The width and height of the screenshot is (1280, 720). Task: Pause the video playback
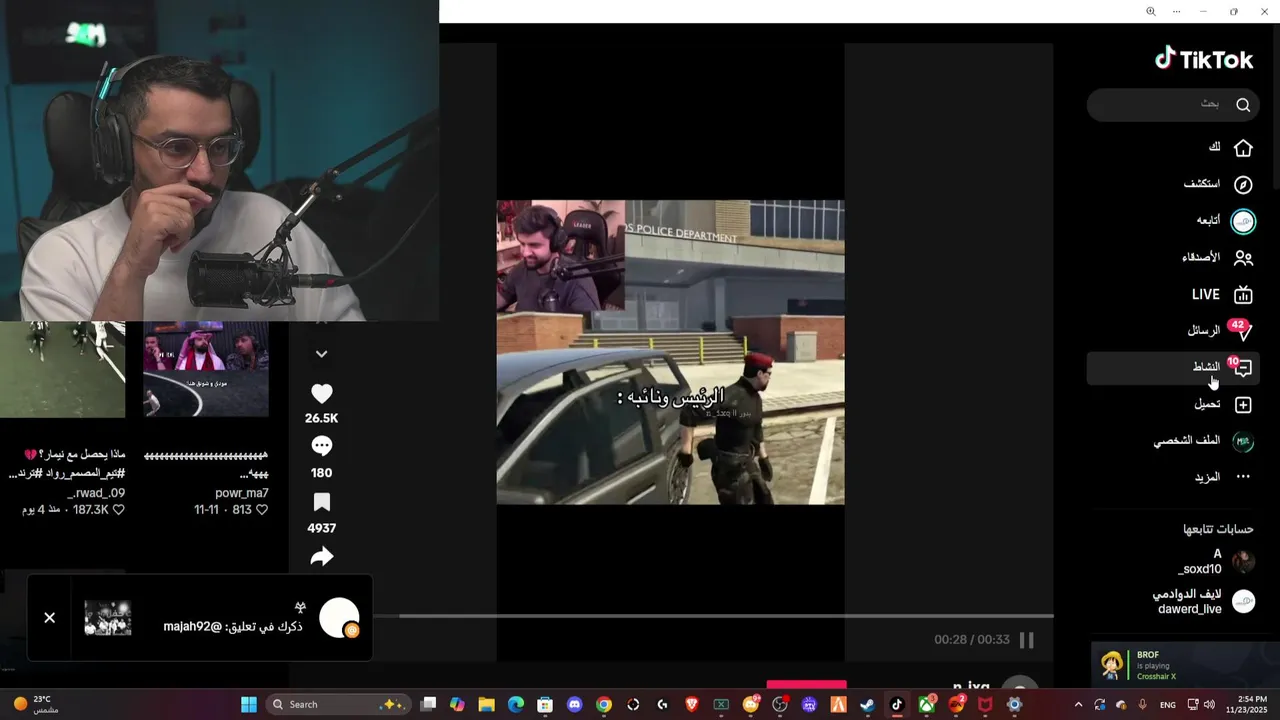(x=1026, y=640)
